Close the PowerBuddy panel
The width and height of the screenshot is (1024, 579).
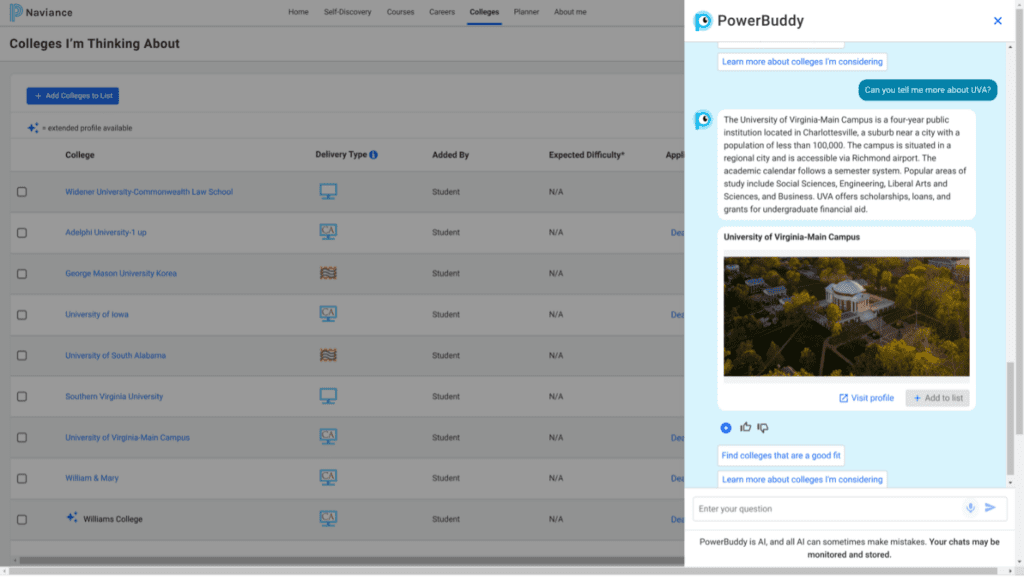tap(997, 21)
